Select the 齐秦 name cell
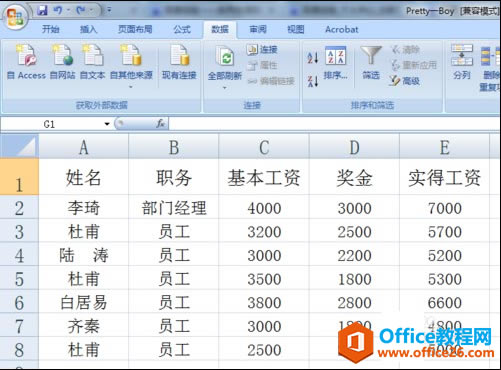The width and height of the screenshot is (501, 370). pos(84,326)
